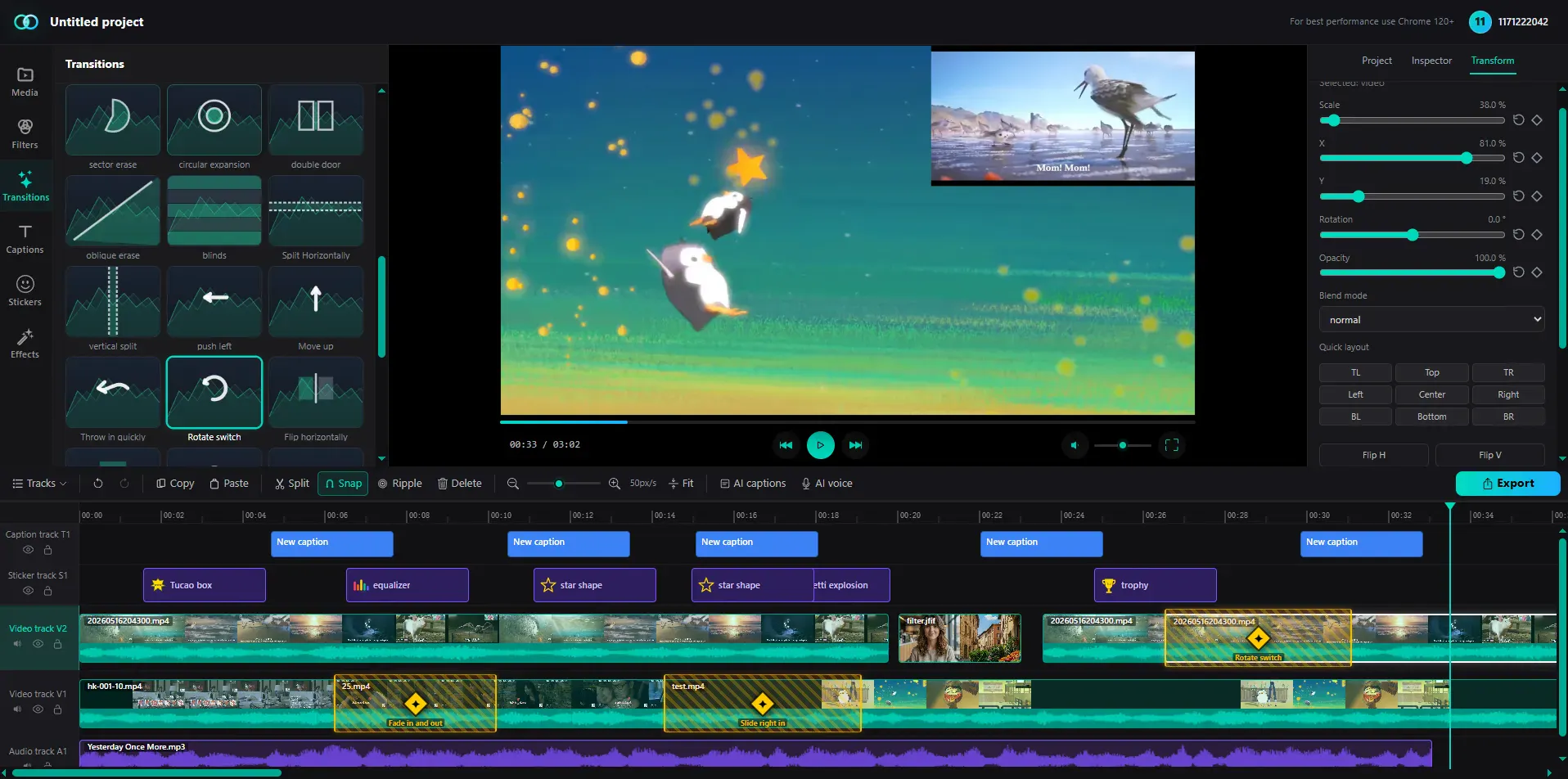Click the user account avatar badge
The image size is (1568, 779).
pos(1480,22)
